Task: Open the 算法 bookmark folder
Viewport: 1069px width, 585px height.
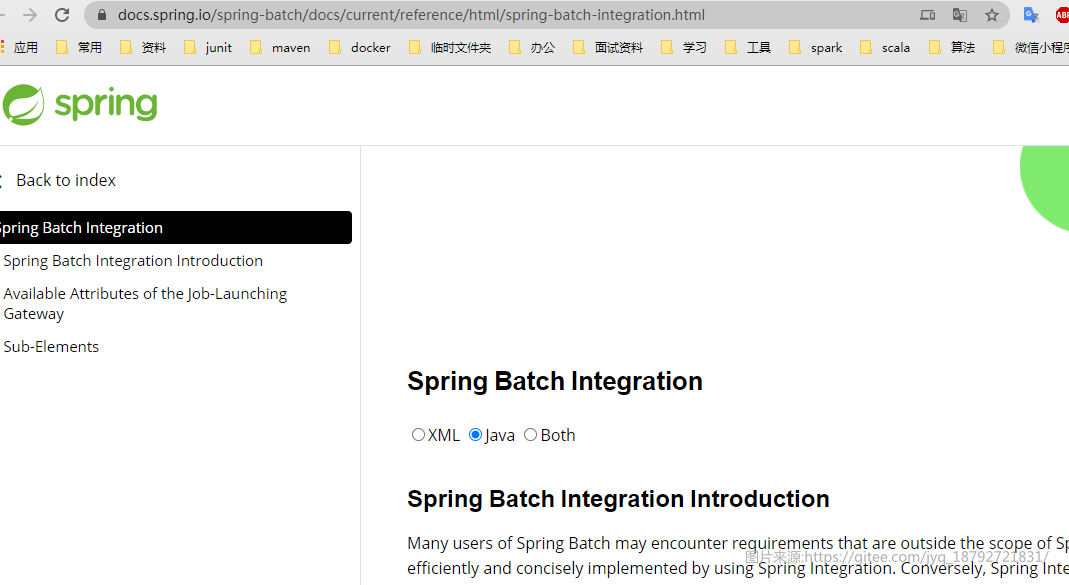Action: 952,47
